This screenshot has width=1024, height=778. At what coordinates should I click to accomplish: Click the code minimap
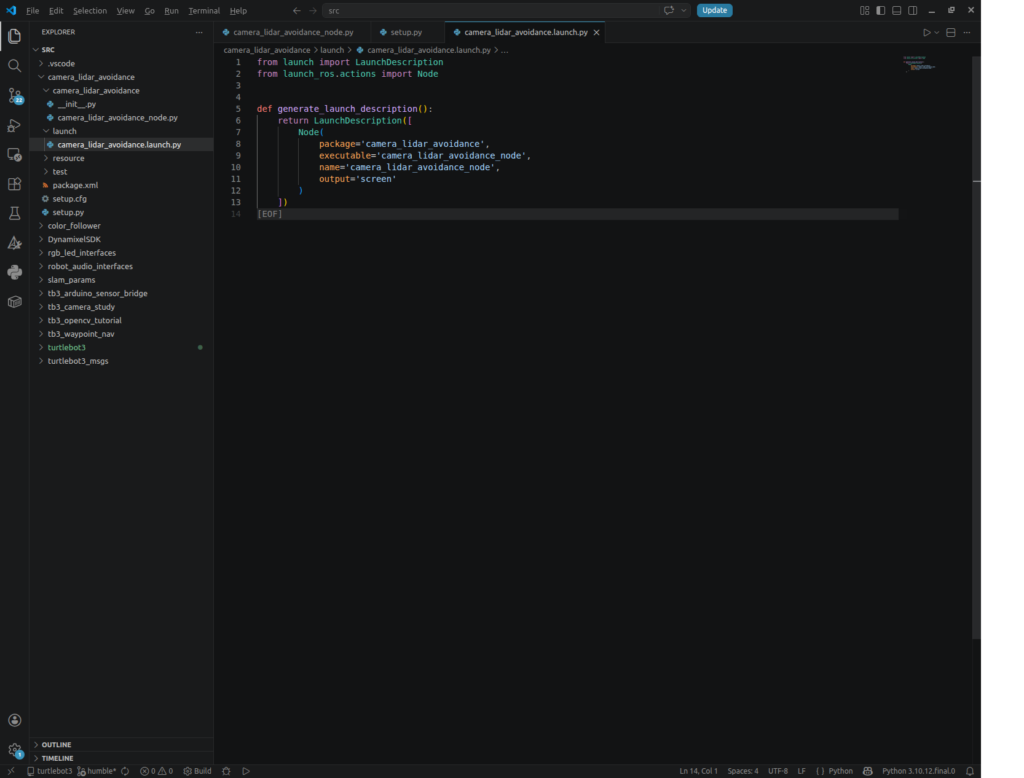pos(920,64)
